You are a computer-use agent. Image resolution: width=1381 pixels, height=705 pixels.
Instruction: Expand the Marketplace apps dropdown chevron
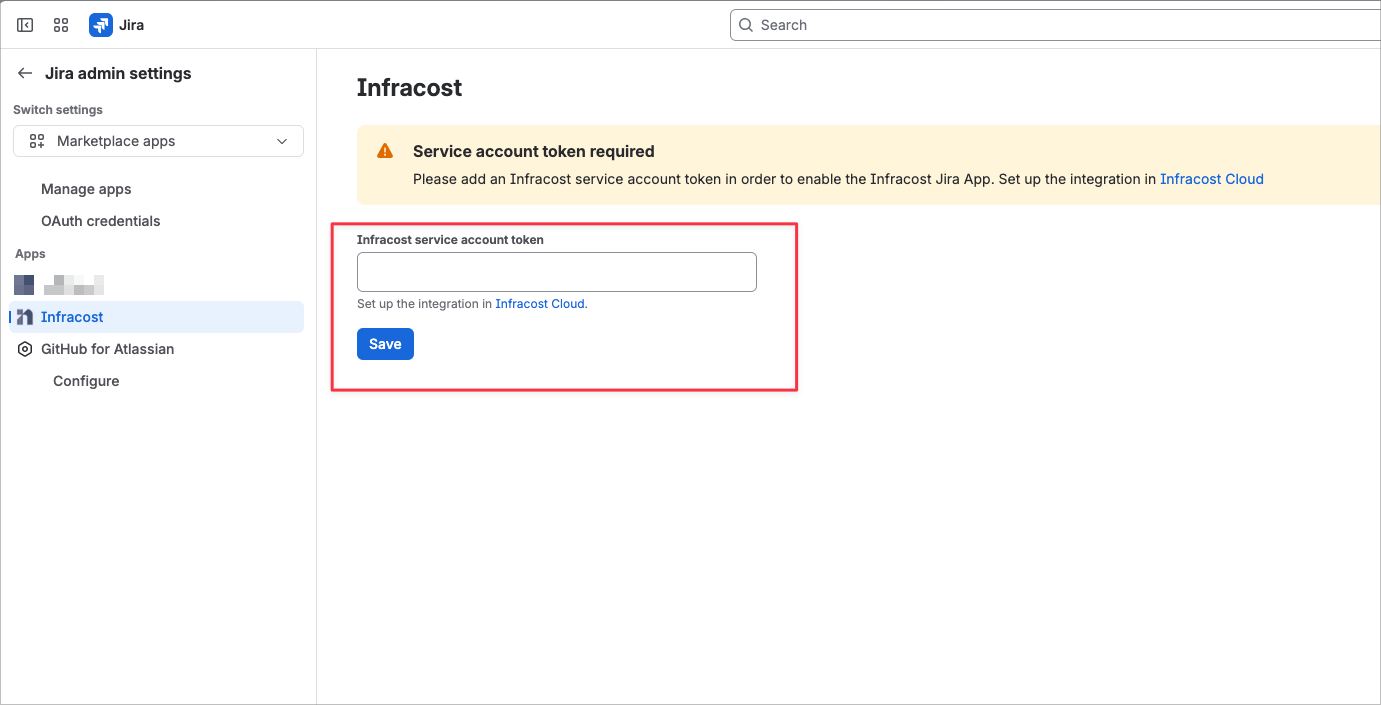(x=282, y=141)
